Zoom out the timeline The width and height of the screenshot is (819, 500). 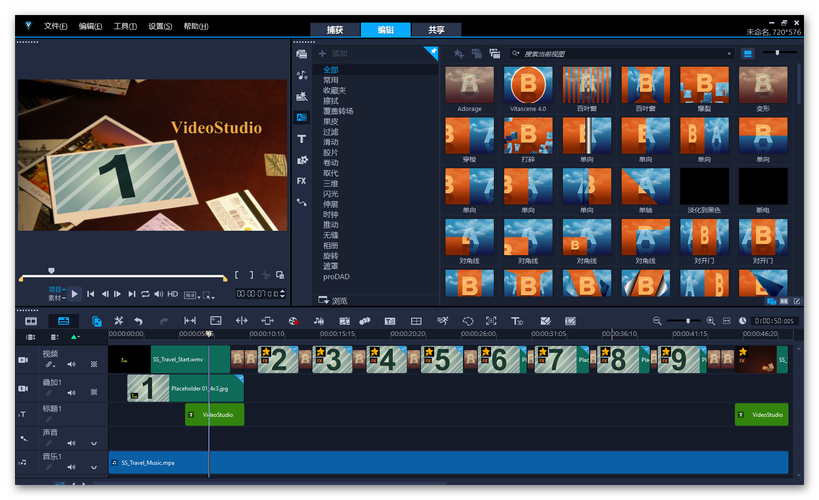[657, 321]
